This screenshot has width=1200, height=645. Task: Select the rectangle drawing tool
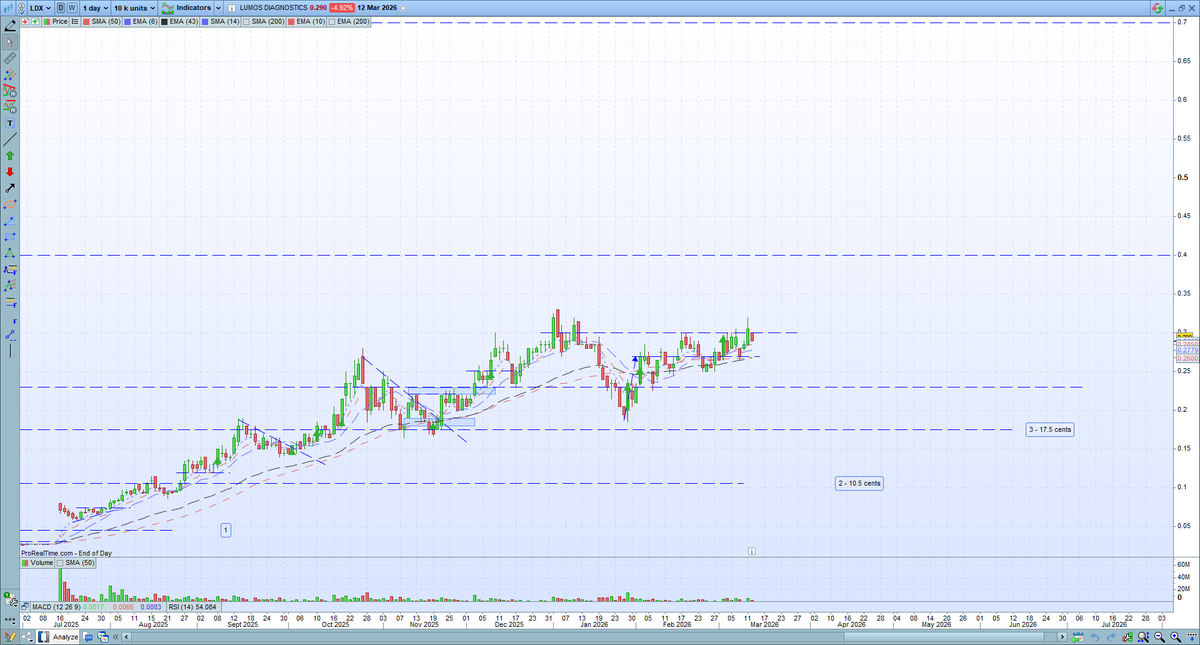tap(10, 236)
